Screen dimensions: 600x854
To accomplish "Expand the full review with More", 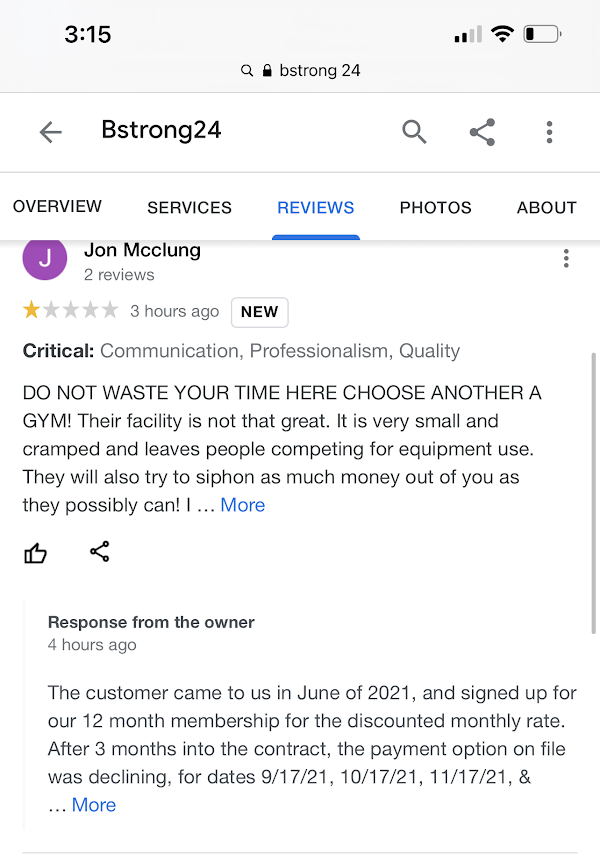I will pyautogui.click(x=243, y=505).
